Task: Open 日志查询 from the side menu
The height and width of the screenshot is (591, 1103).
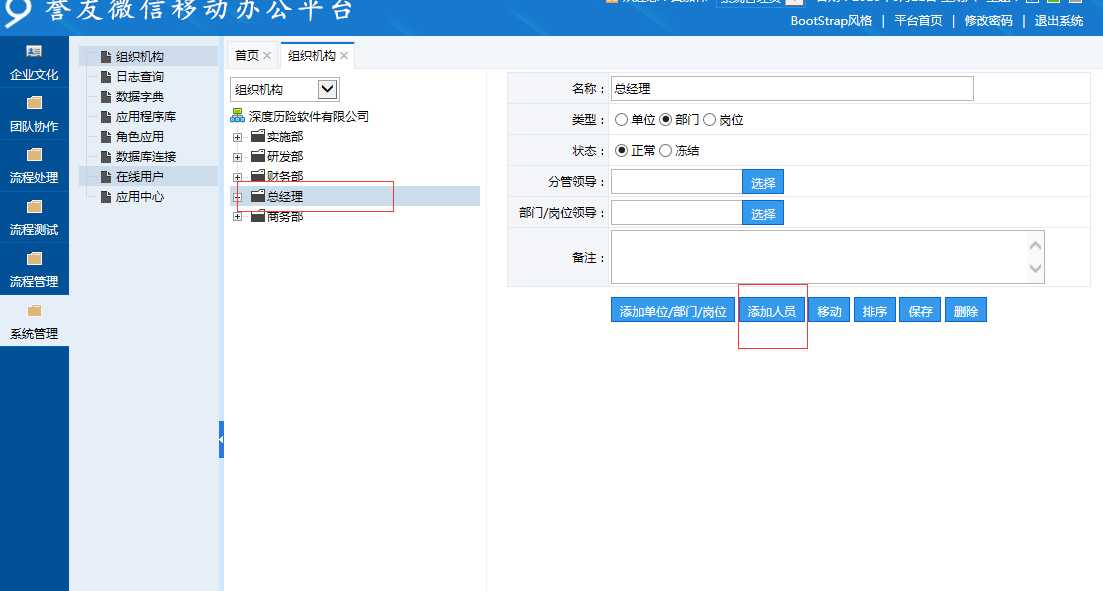Action: tap(139, 77)
